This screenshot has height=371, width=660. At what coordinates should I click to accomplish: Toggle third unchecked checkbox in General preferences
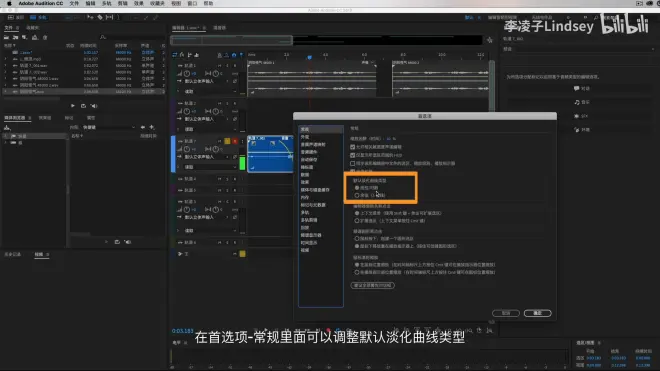(352, 163)
